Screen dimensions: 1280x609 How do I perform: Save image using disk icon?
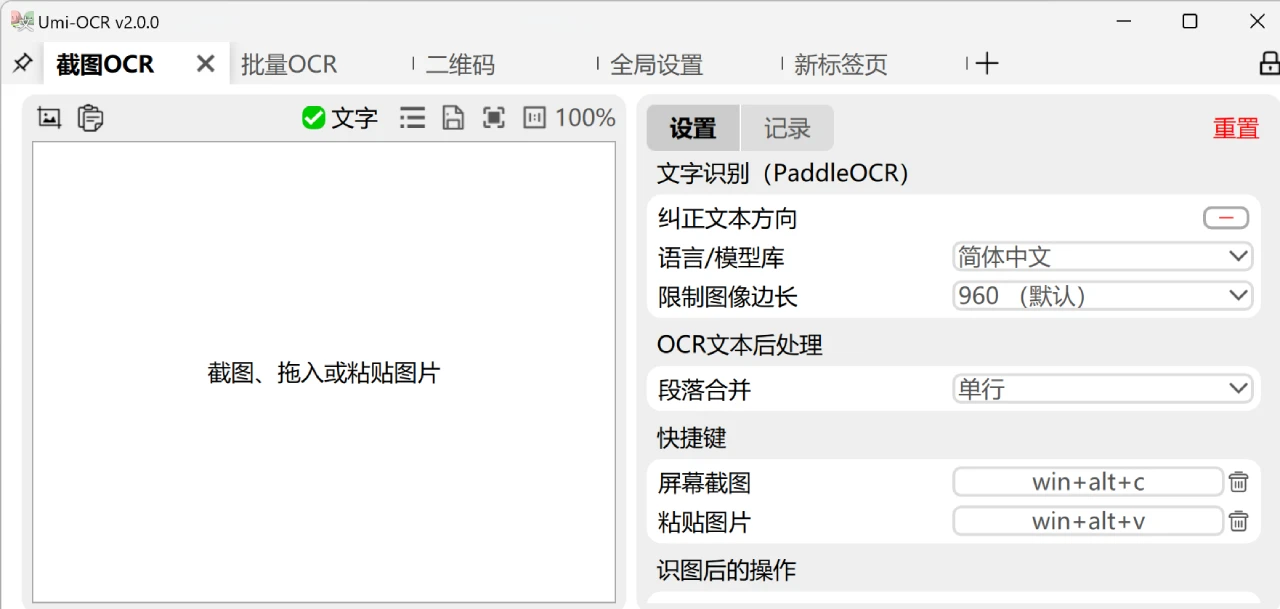[453, 118]
